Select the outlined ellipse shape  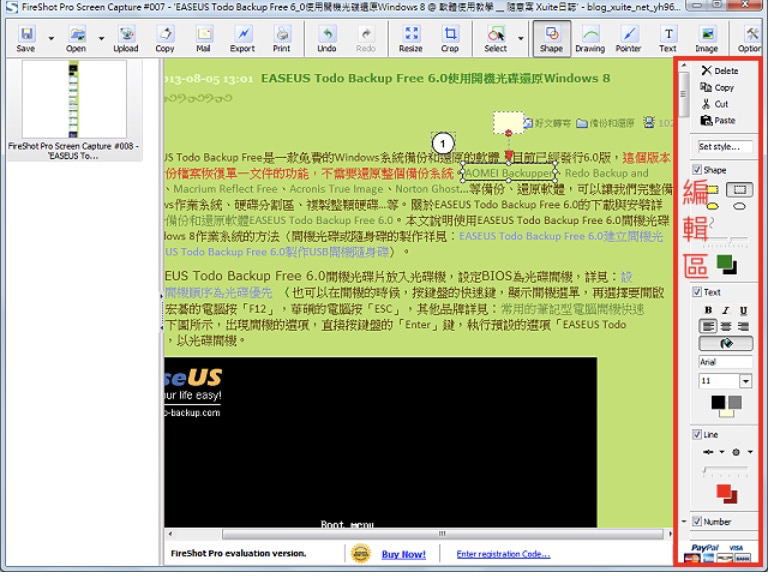pyautogui.click(x=740, y=207)
